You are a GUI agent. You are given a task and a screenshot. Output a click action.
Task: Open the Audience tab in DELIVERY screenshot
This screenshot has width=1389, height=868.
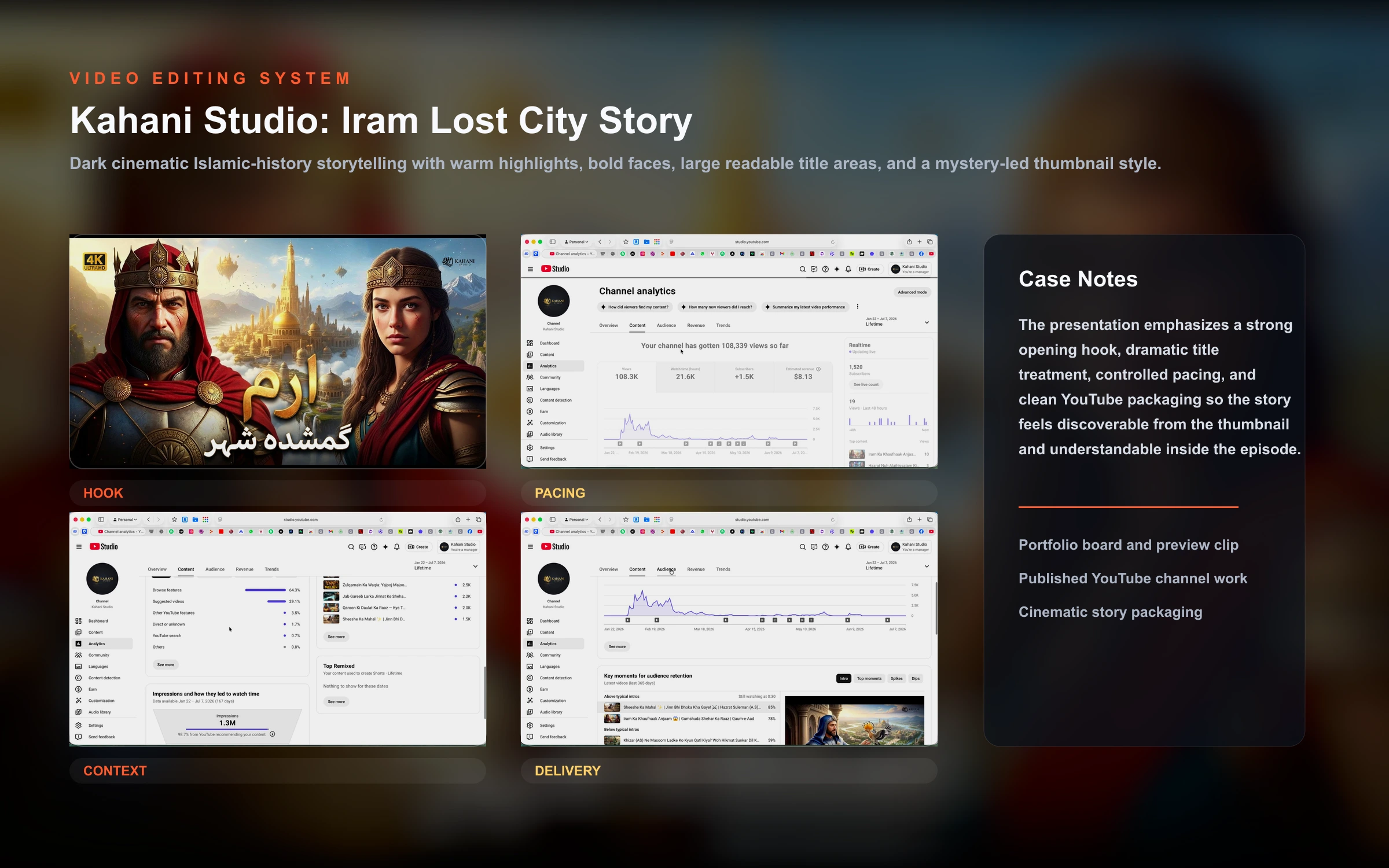[666, 569]
